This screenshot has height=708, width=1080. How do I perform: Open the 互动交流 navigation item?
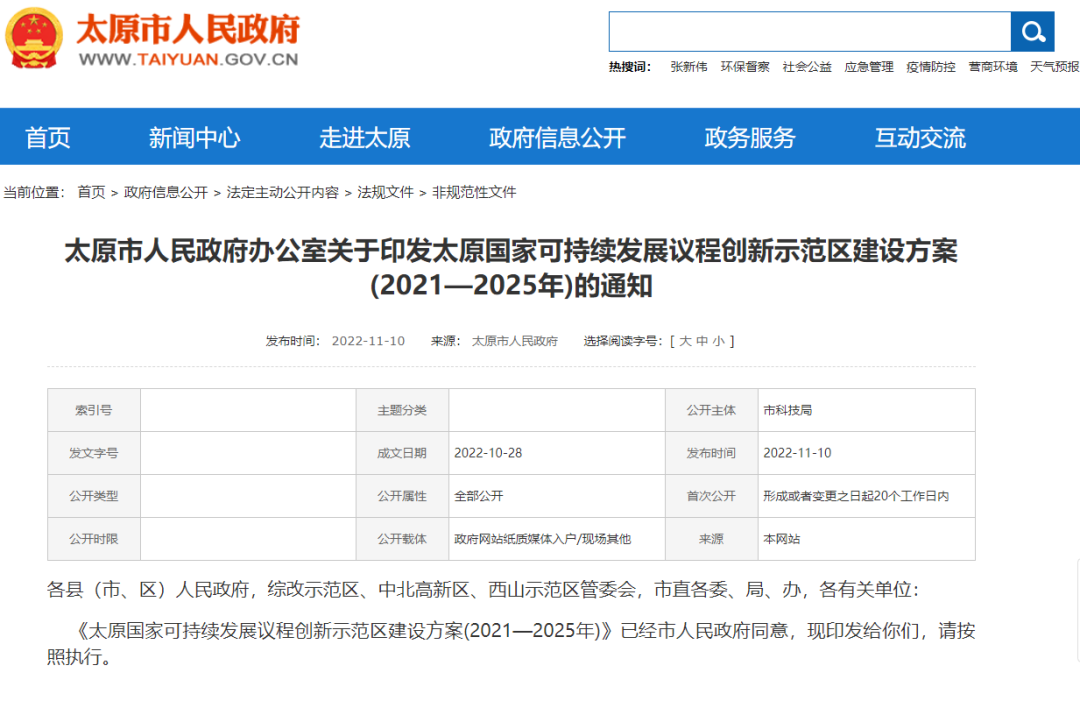920,138
